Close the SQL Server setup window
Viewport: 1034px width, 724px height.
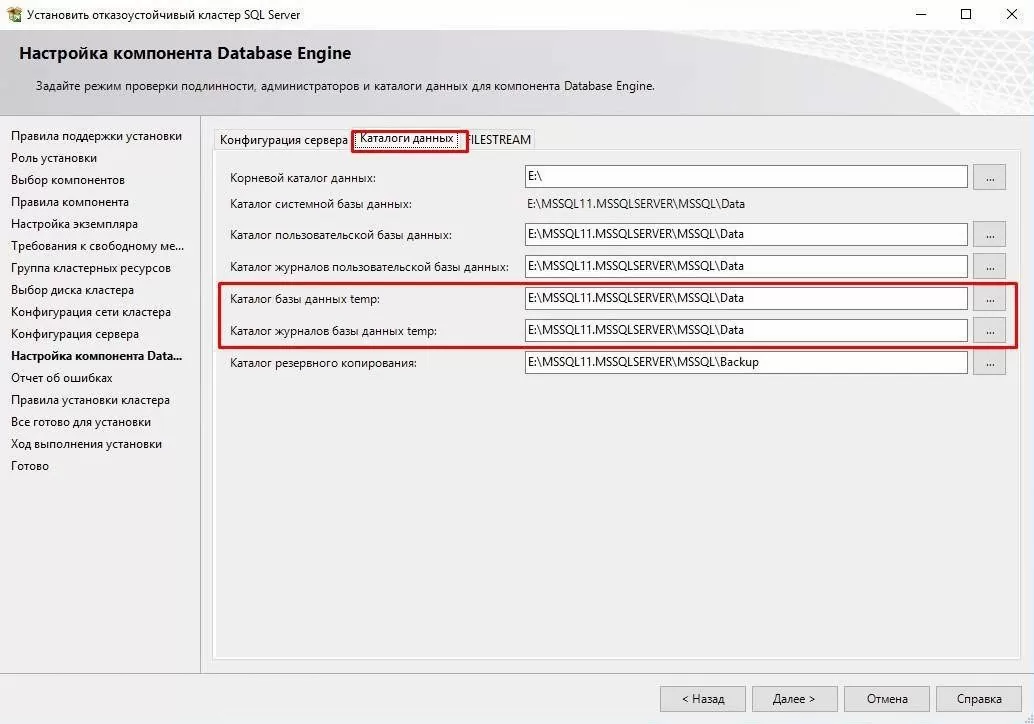tap(1012, 14)
